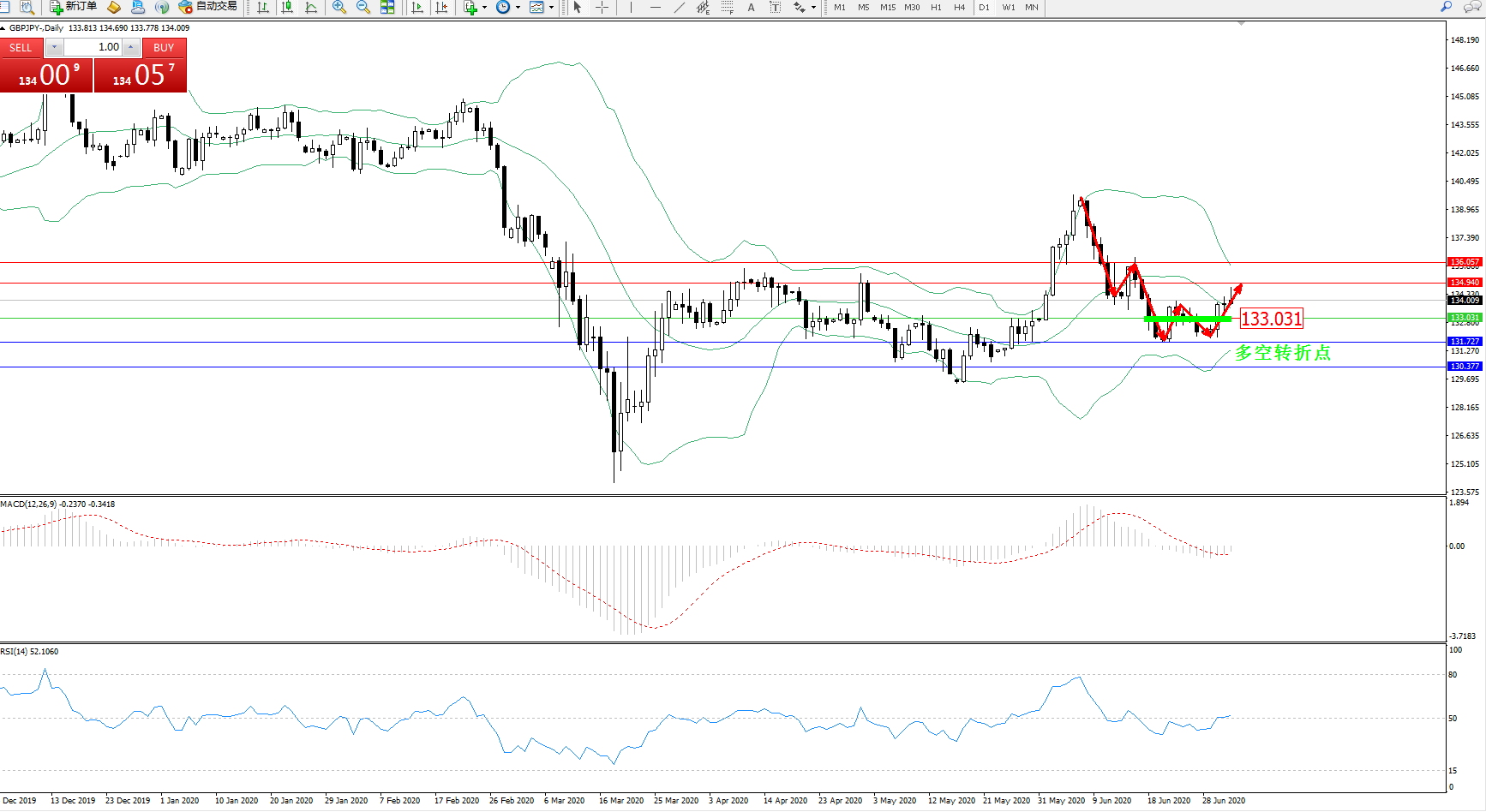This screenshot has height=812, width=1486.
Task: Draw a trendline with line tool
Action: (x=680, y=7)
